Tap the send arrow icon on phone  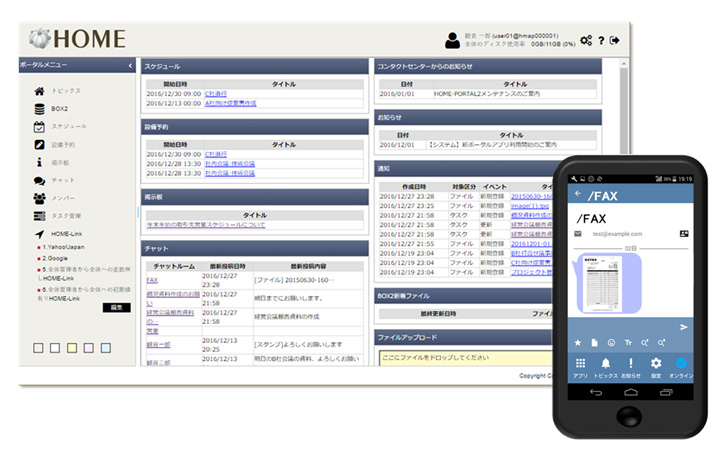coord(684,326)
